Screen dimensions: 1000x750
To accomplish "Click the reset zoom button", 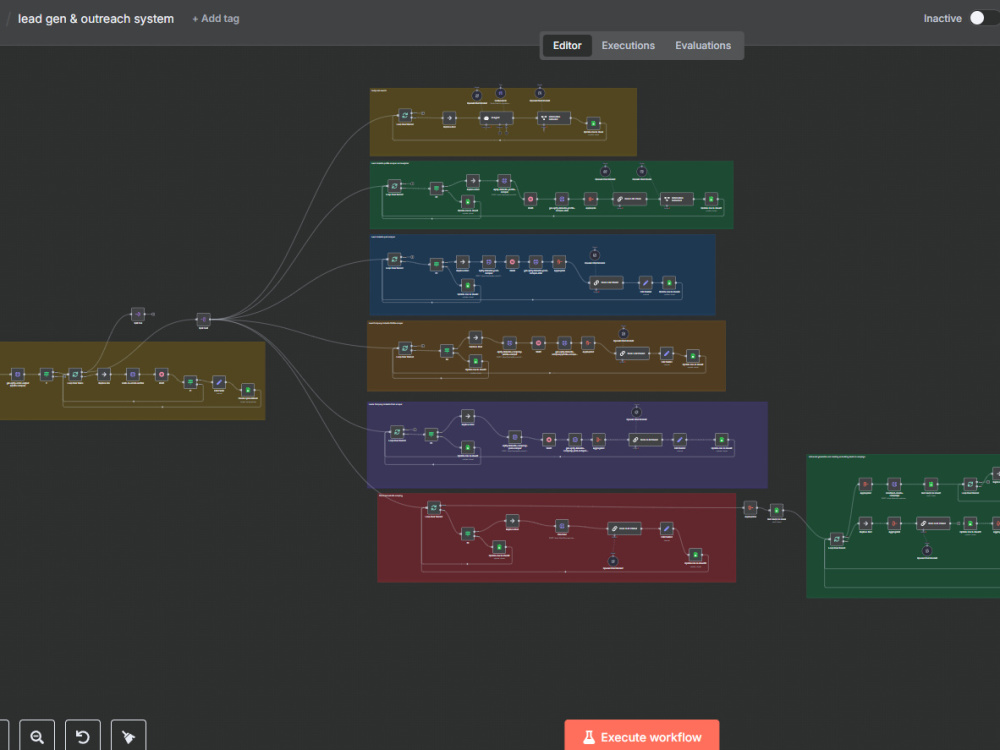I will (x=82, y=737).
